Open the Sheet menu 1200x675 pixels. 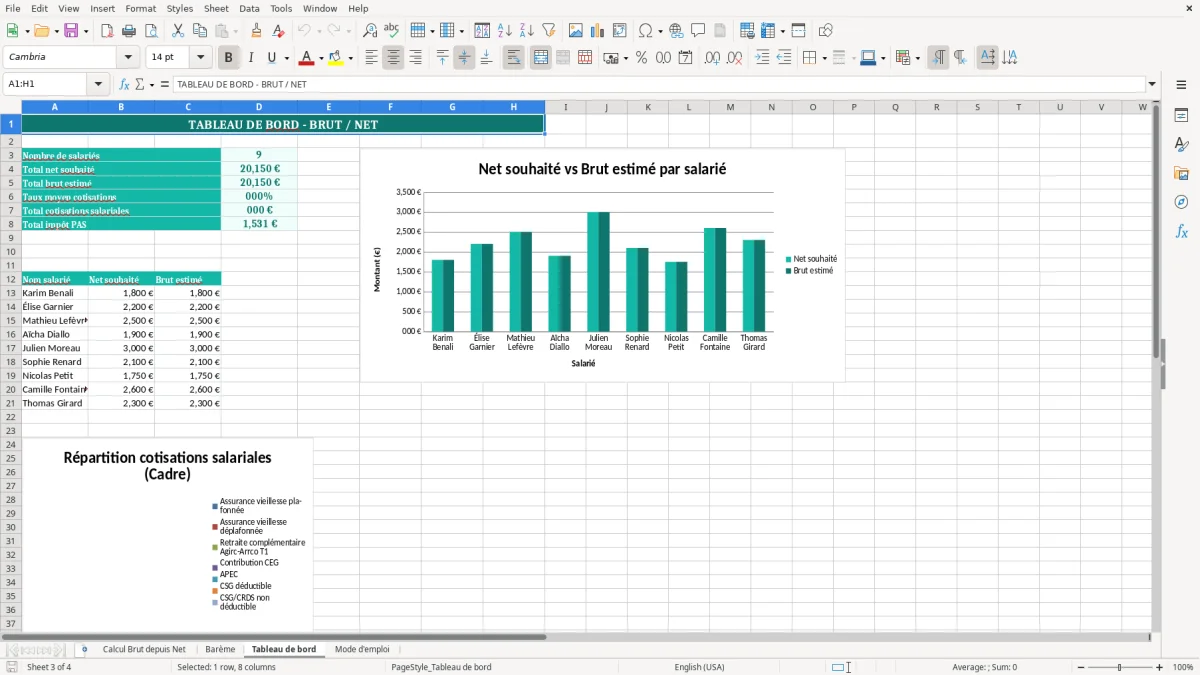click(216, 8)
